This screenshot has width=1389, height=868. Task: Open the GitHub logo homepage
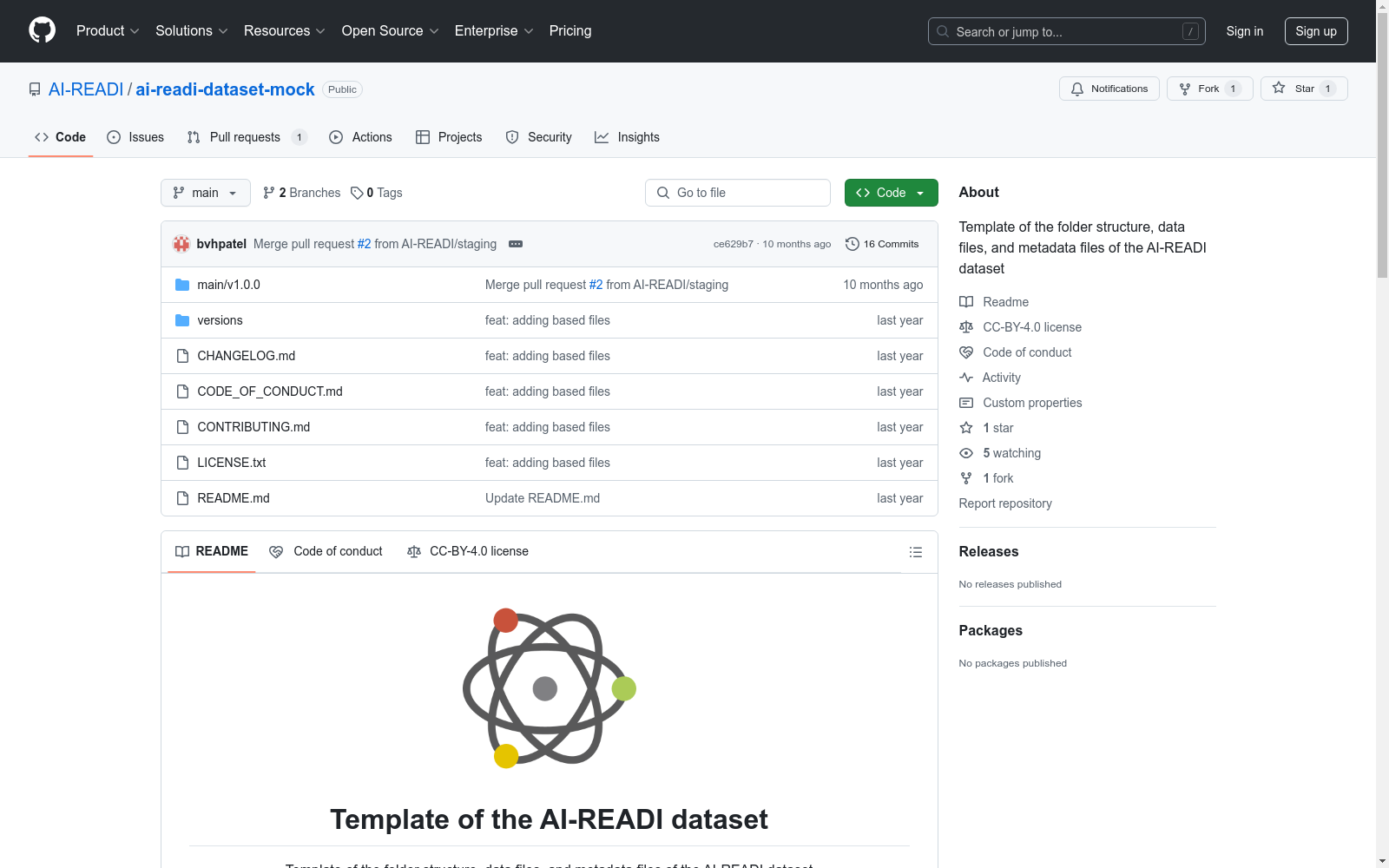coord(42,30)
